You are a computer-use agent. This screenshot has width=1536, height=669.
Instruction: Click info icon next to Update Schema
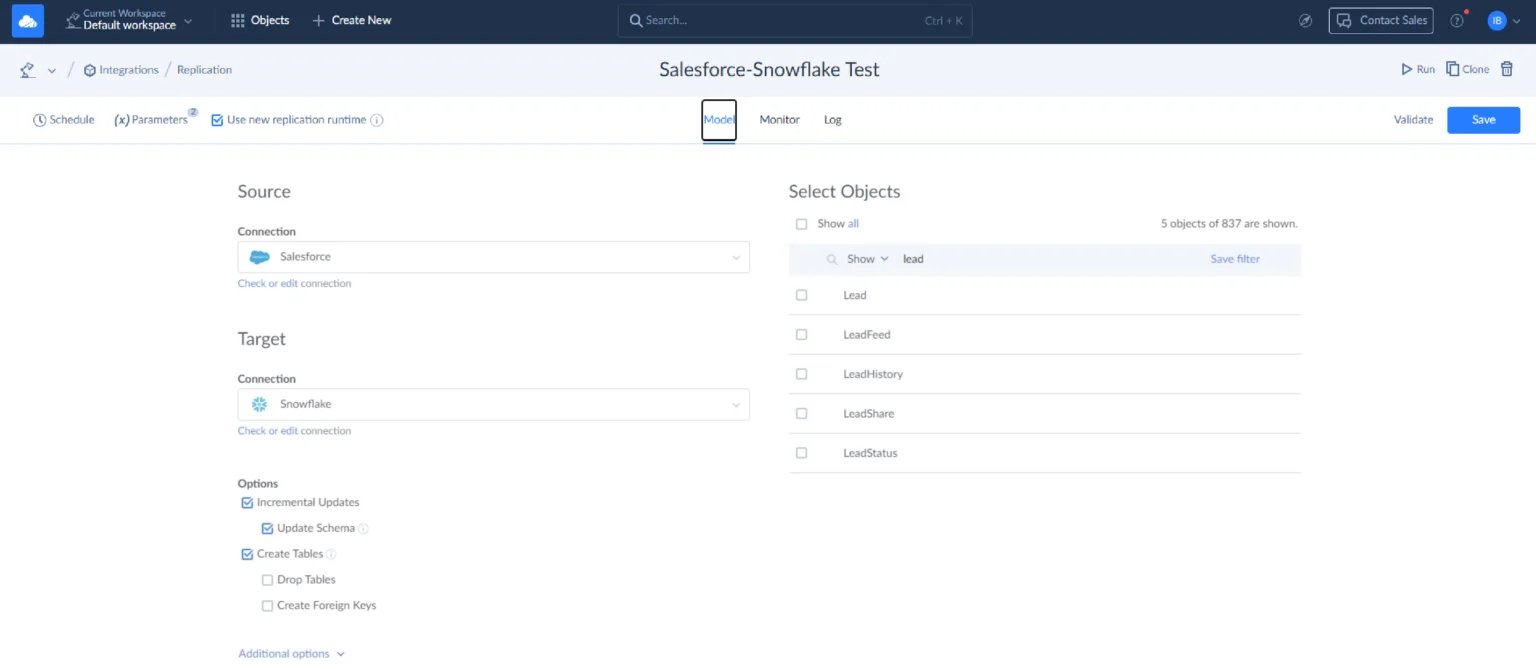tap(363, 528)
